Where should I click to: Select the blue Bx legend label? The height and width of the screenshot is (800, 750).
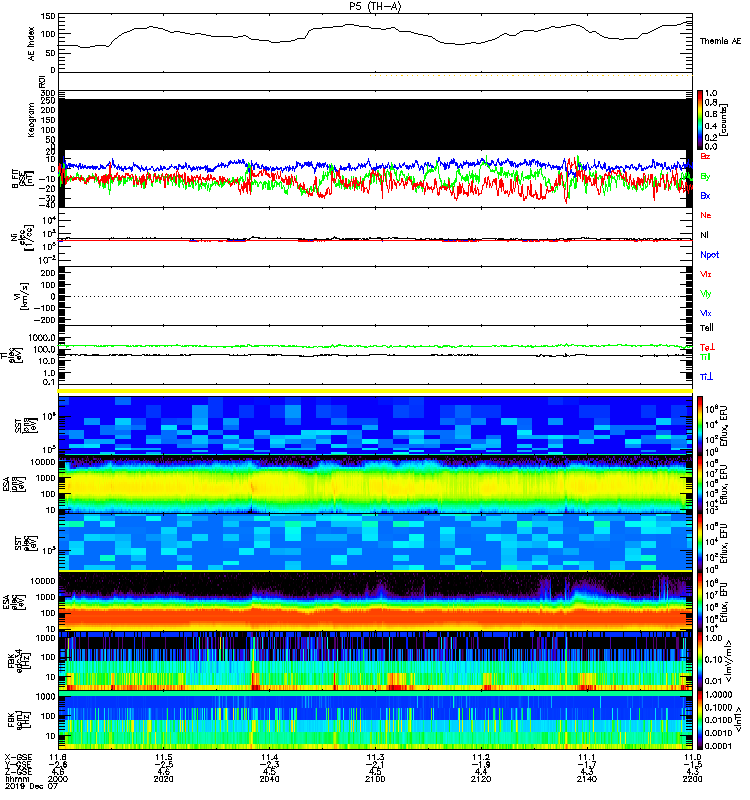tap(705, 196)
